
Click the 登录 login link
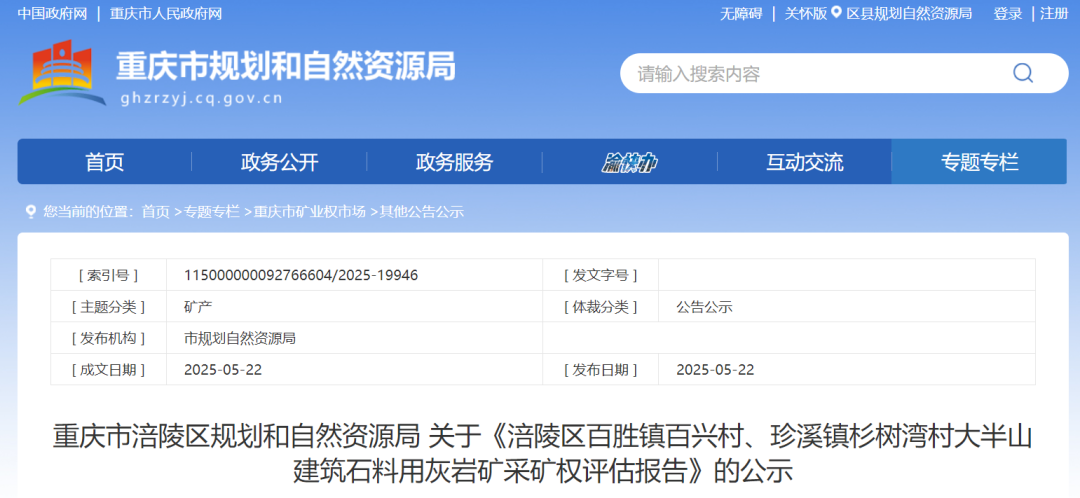coord(1007,13)
